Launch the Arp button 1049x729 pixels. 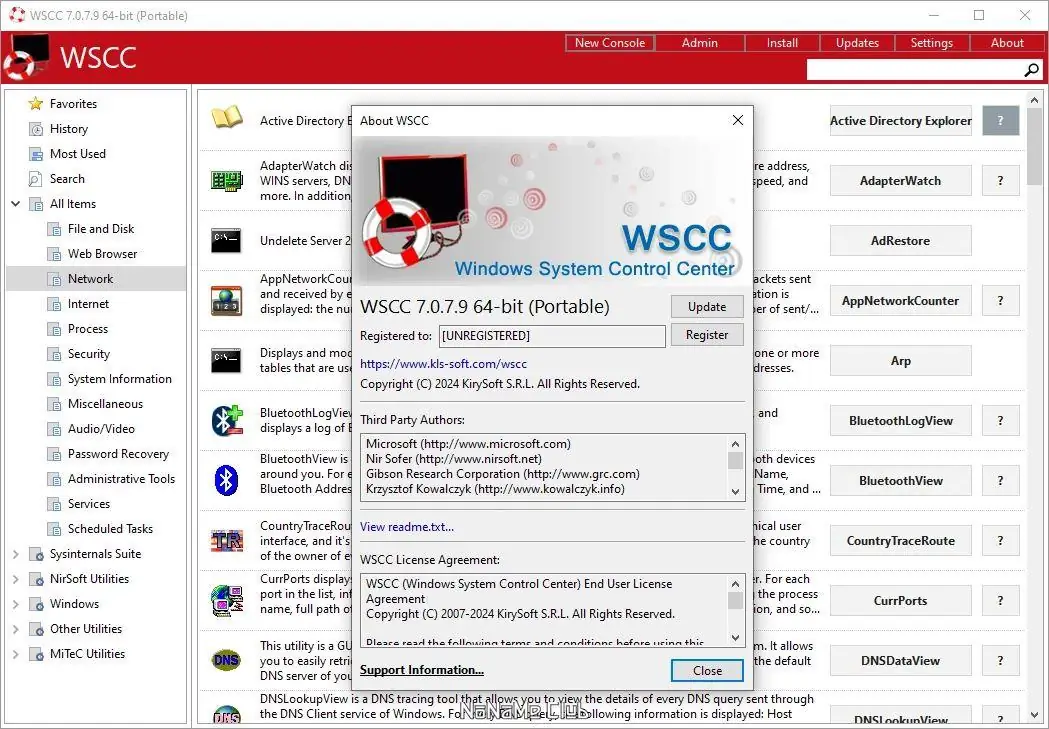click(900, 360)
